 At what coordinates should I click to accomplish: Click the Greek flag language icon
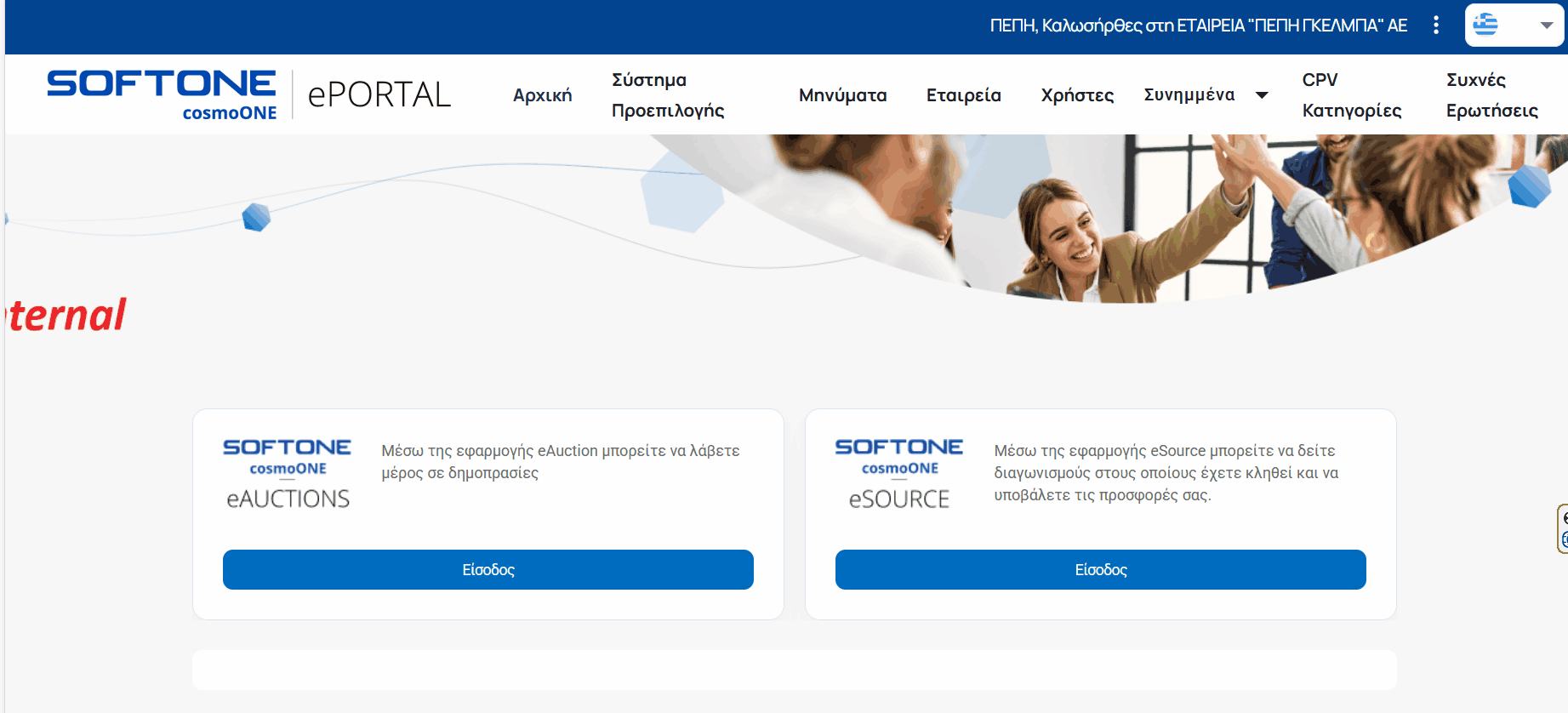pyautogui.click(x=1485, y=25)
